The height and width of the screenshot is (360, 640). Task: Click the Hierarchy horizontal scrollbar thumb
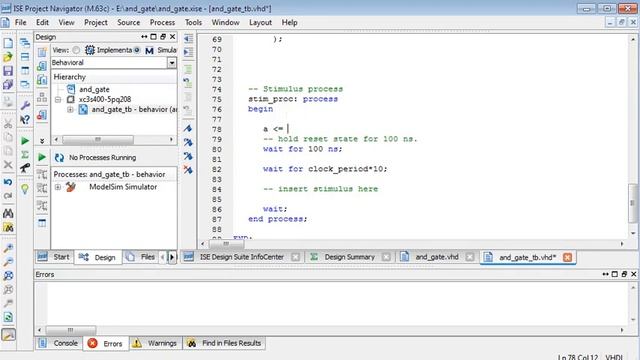(98, 140)
